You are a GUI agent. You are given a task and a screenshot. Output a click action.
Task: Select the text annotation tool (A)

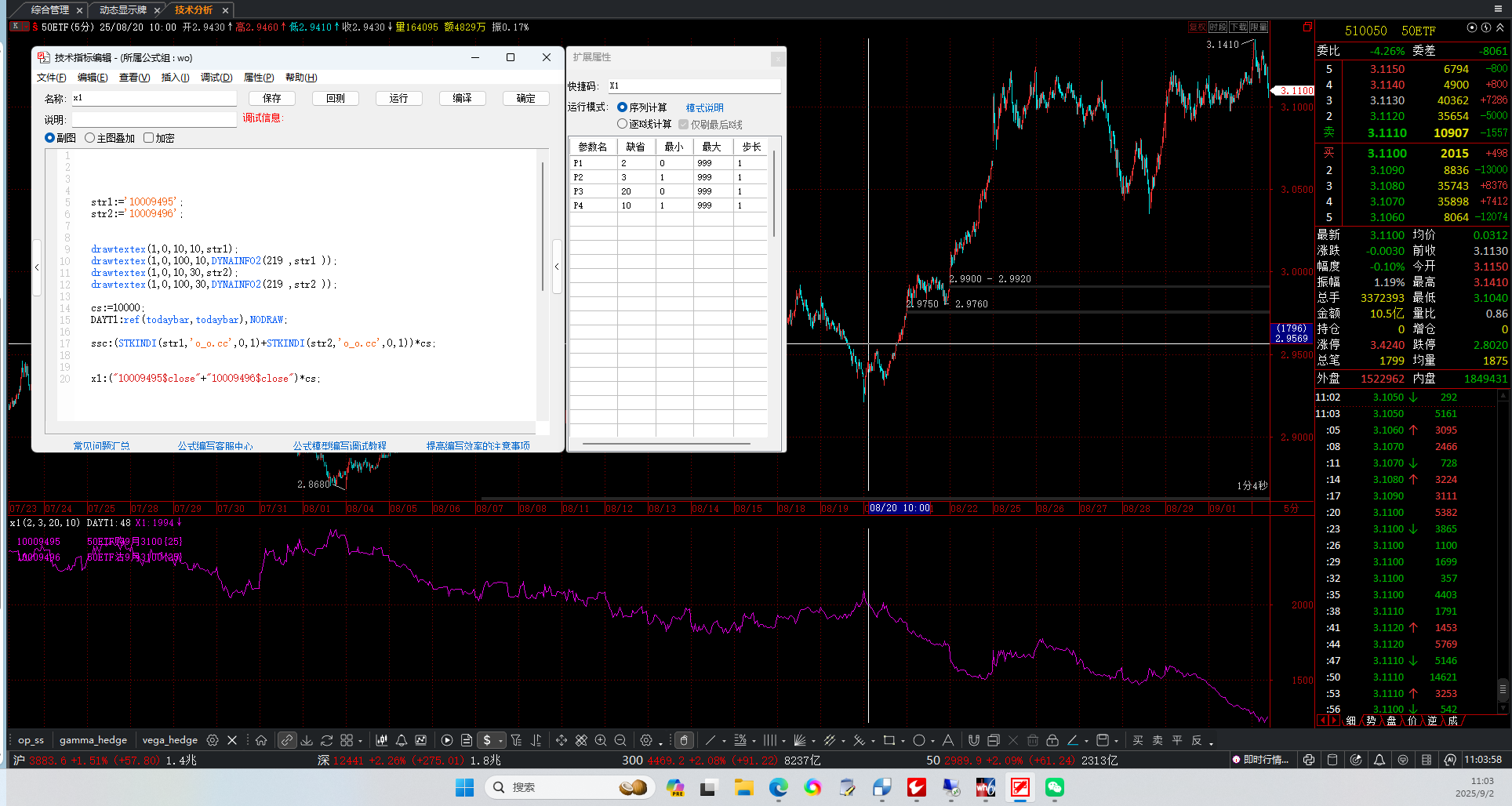(948, 740)
